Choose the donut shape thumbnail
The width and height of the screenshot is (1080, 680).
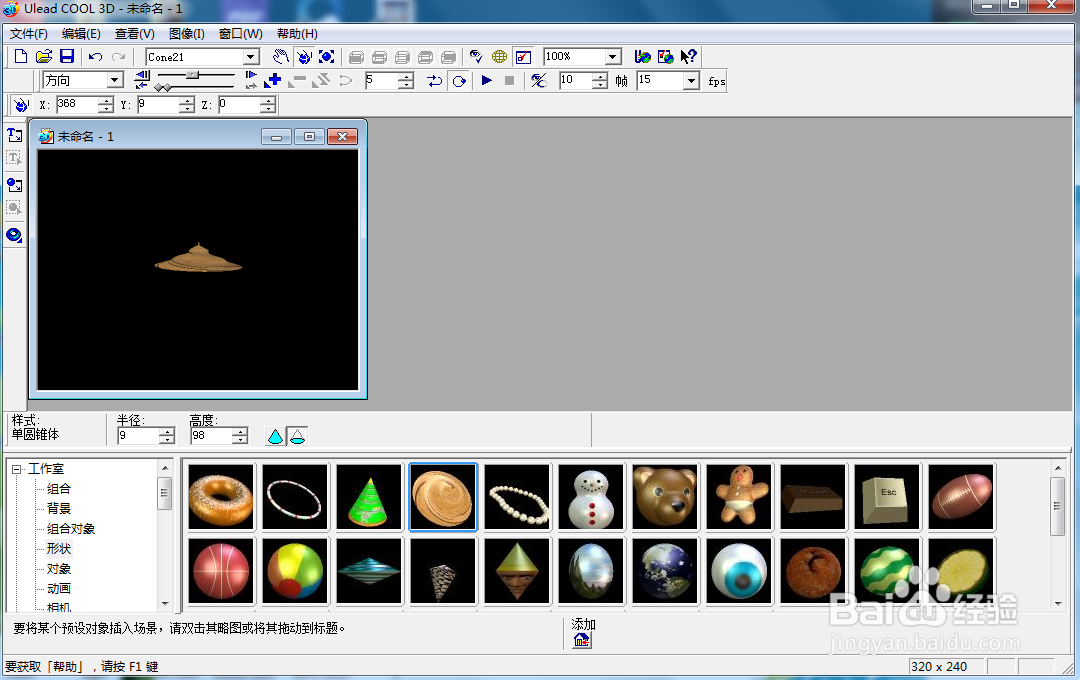click(220, 497)
